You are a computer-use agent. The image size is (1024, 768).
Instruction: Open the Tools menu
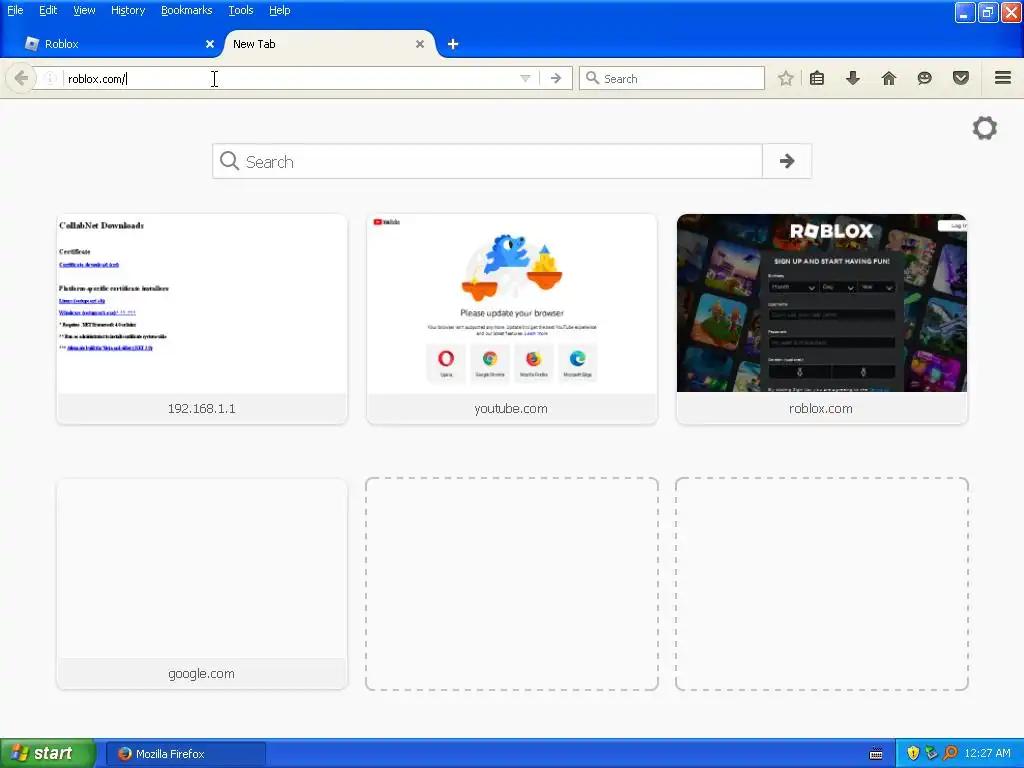pos(241,10)
